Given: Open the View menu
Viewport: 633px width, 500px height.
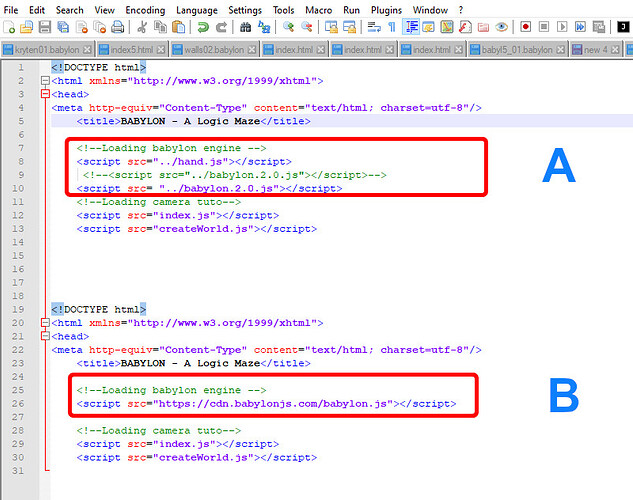Looking at the screenshot, I should [105, 10].
